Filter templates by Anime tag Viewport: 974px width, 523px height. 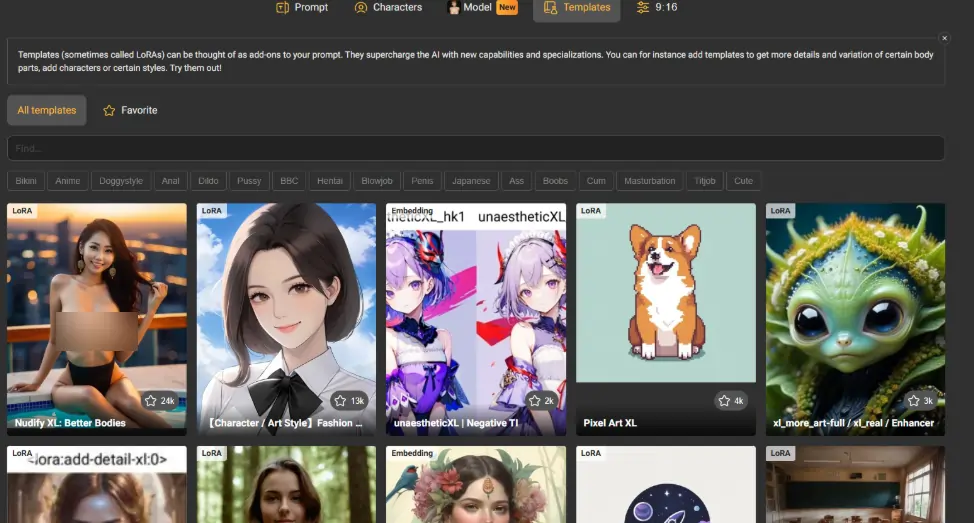[x=68, y=181]
